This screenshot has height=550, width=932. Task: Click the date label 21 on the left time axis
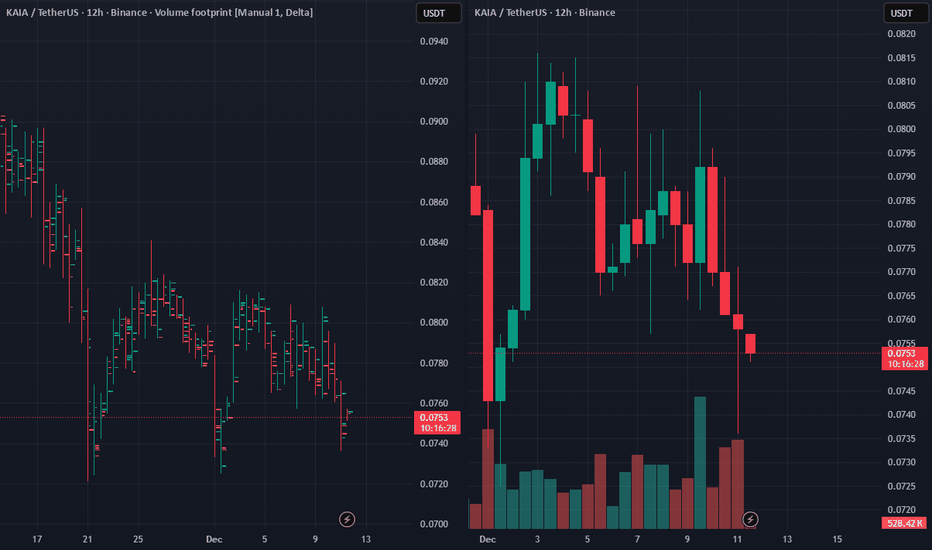point(87,539)
